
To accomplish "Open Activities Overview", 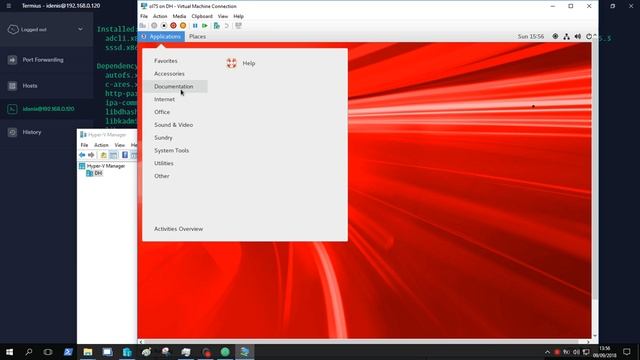I will pyautogui.click(x=178, y=229).
